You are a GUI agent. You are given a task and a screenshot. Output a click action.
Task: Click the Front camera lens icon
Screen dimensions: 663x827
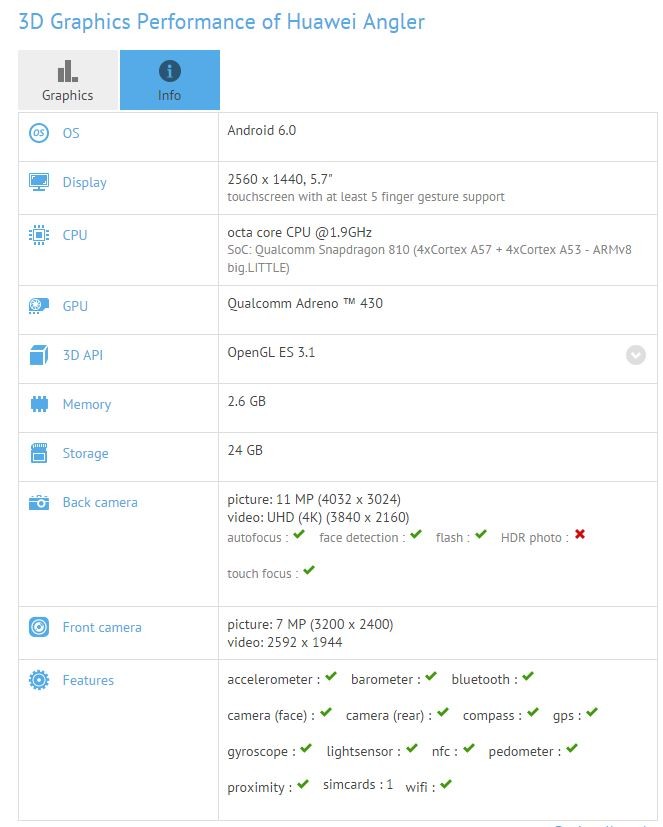39,627
